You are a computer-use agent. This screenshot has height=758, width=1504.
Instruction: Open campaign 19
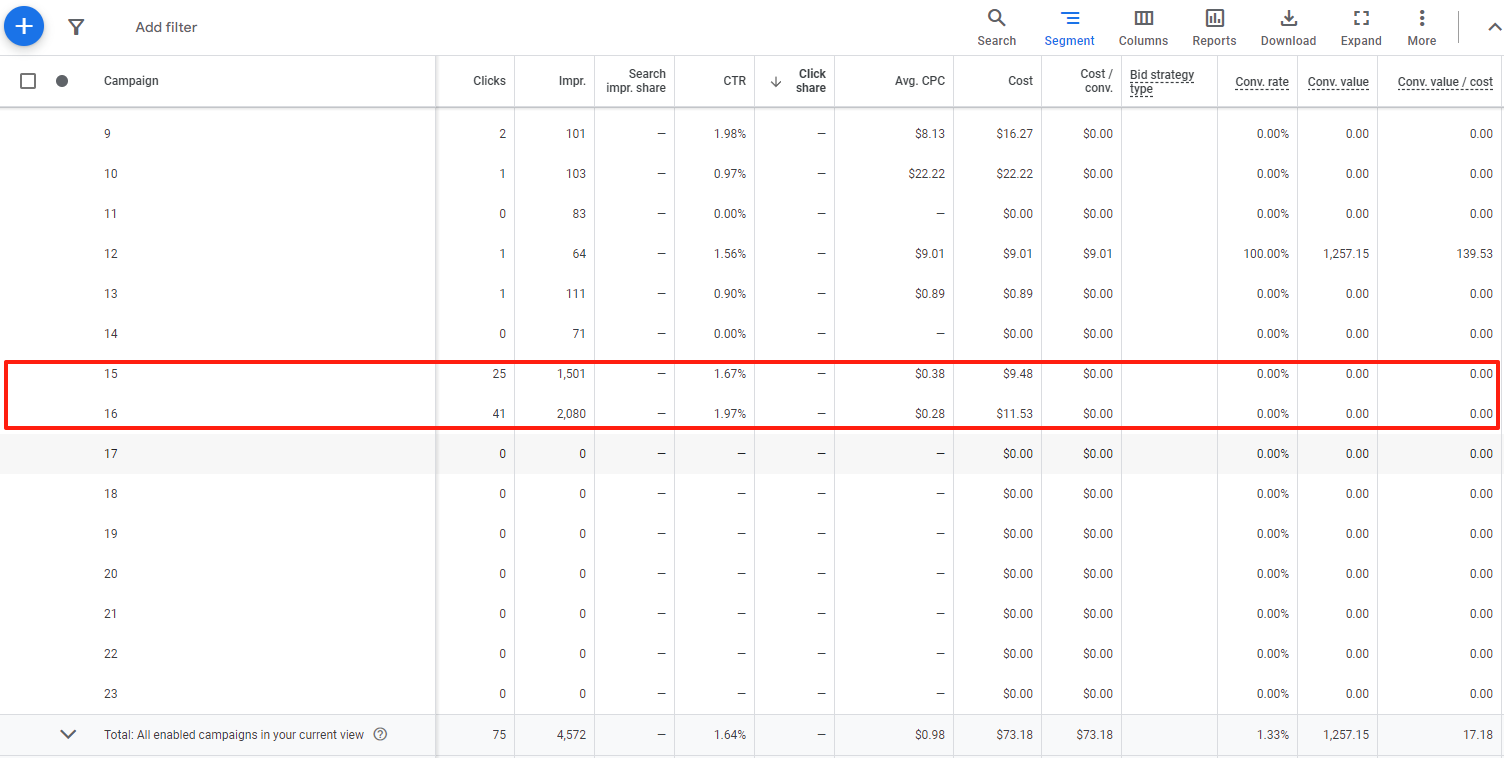pos(110,534)
